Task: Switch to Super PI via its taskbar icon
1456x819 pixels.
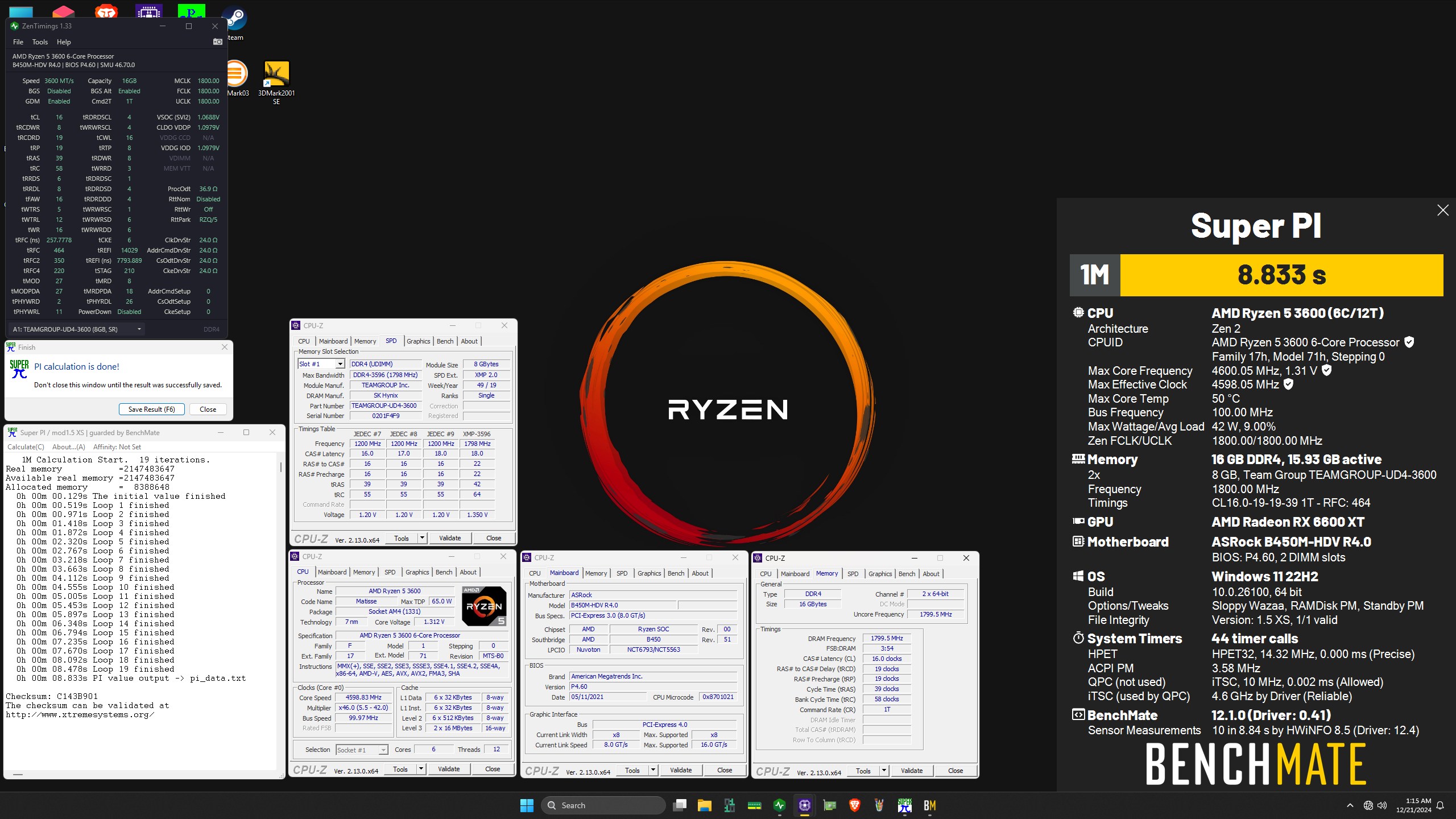Action: (x=904, y=805)
